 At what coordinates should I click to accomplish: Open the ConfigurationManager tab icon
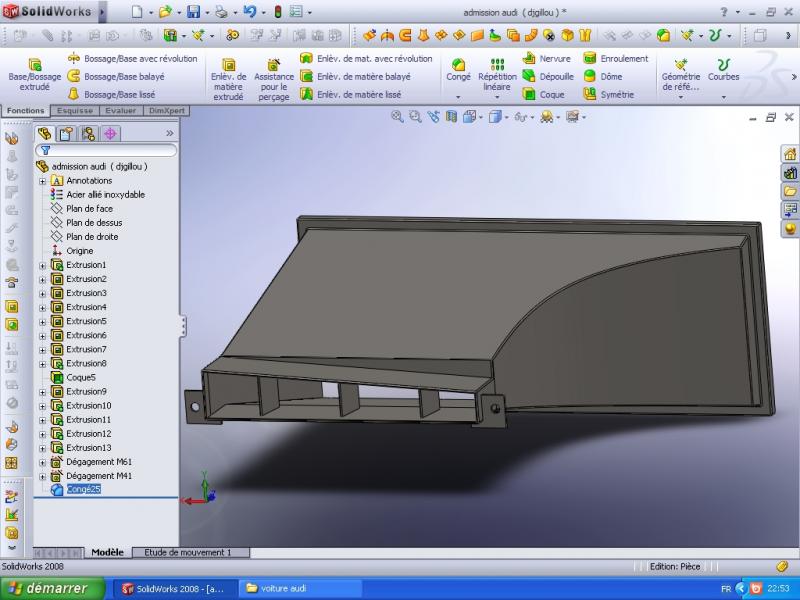pos(88,134)
